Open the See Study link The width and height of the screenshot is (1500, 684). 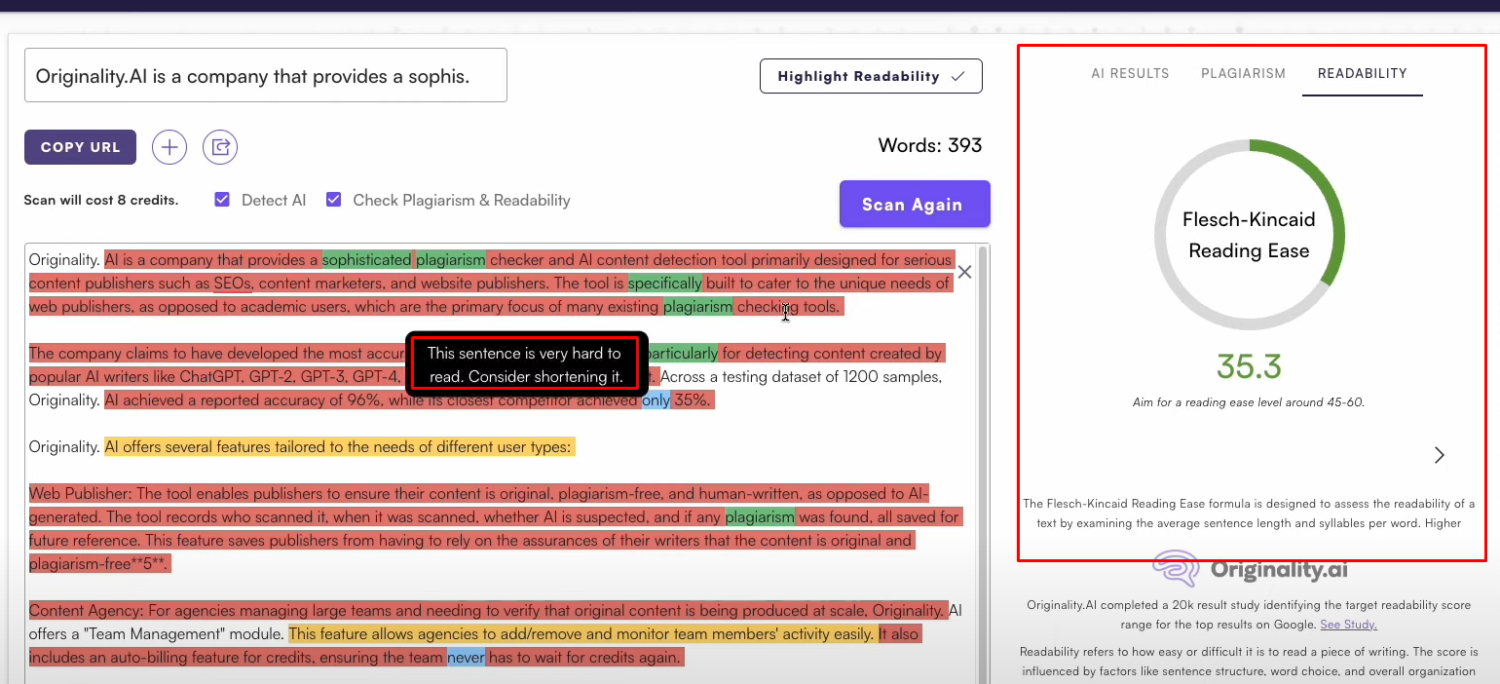(1348, 625)
